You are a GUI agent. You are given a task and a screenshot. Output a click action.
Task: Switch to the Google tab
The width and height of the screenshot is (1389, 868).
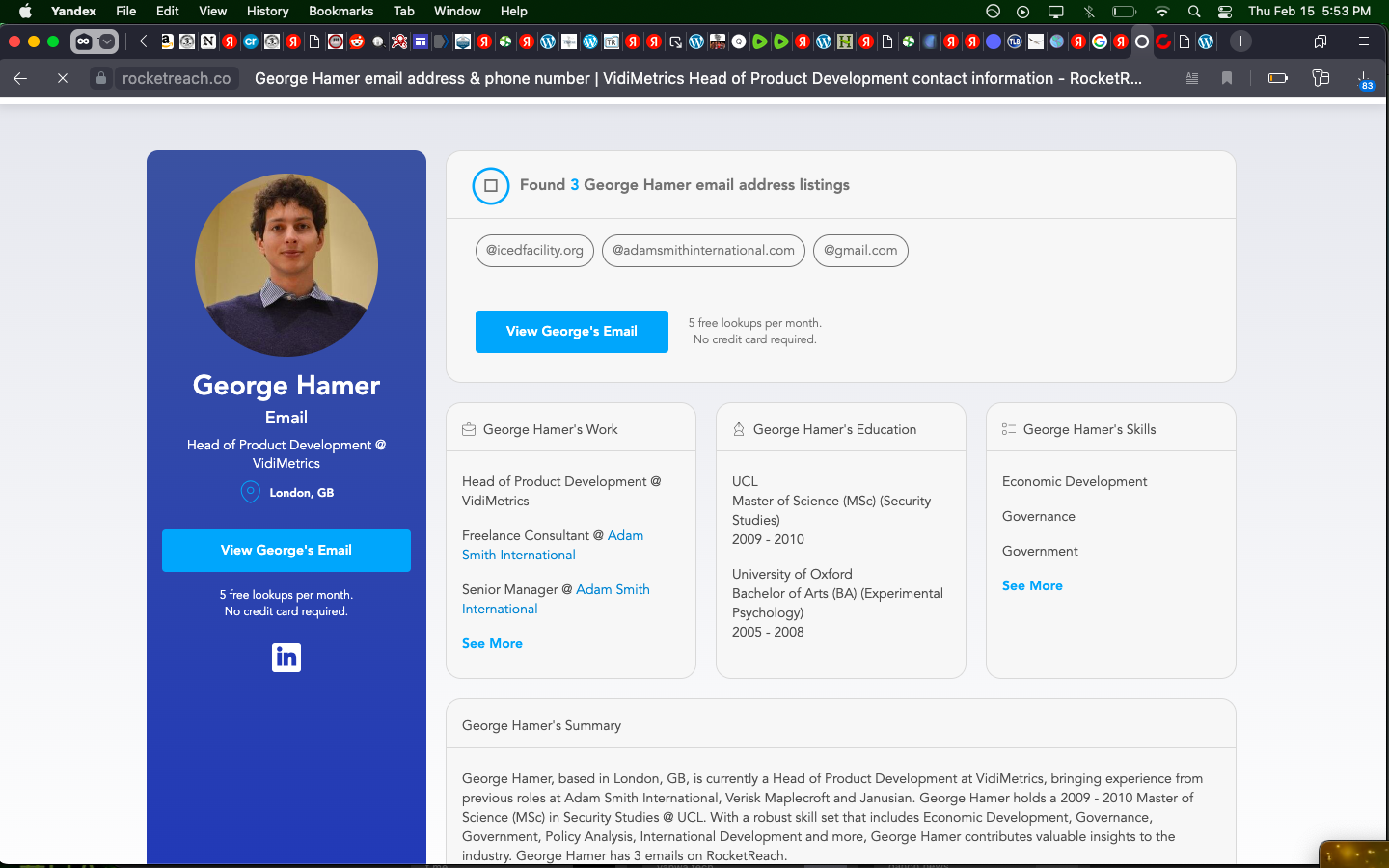[x=1100, y=41]
